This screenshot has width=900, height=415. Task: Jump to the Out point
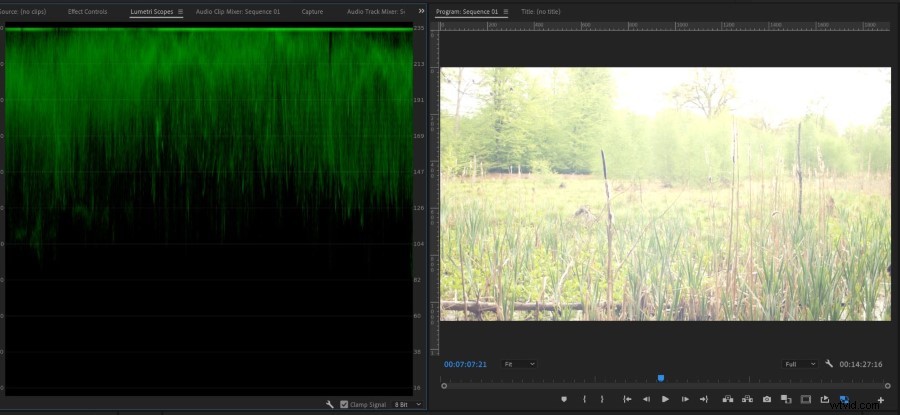pos(704,399)
